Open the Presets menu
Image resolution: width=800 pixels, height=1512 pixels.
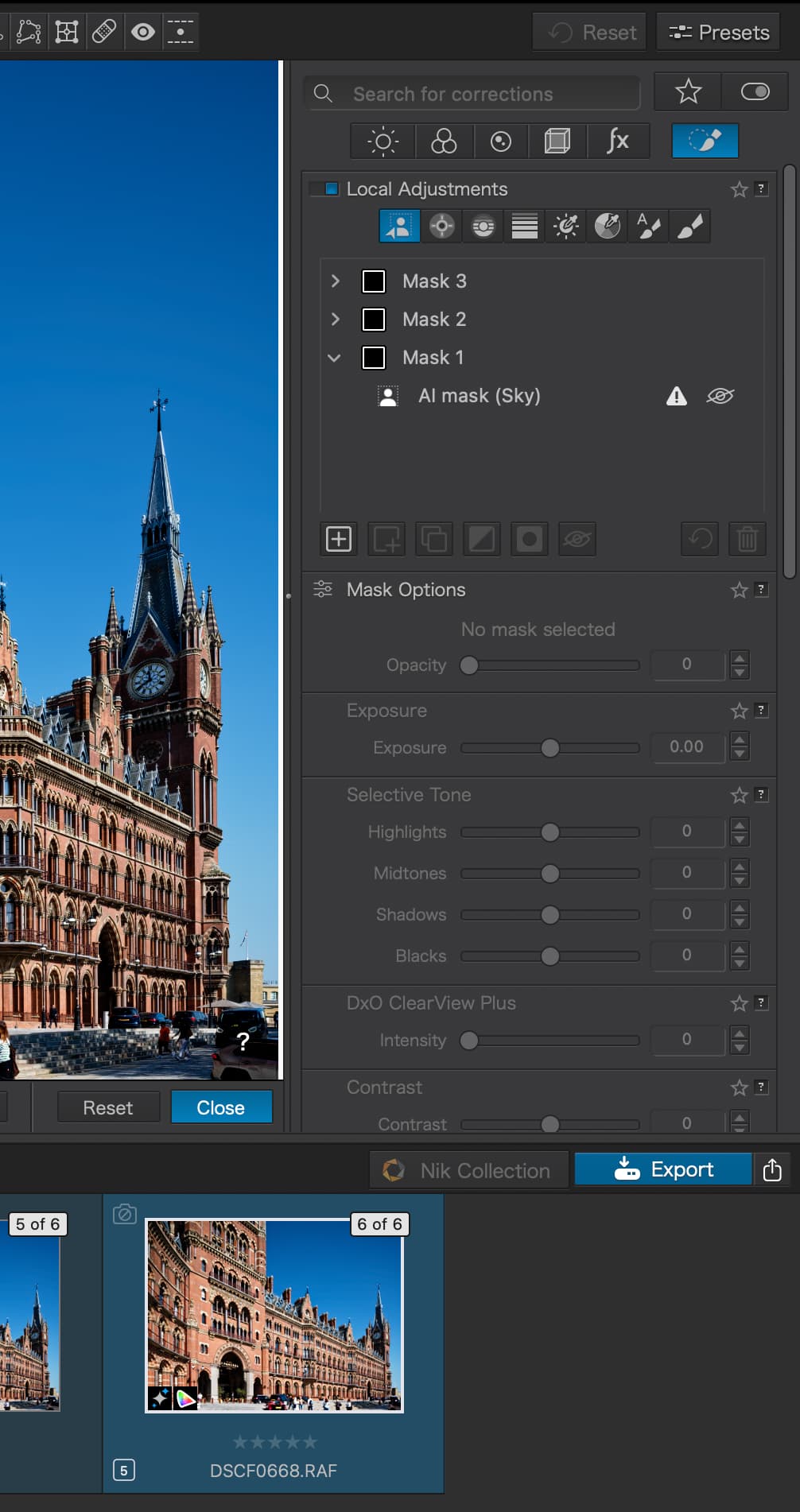[718, 33]
